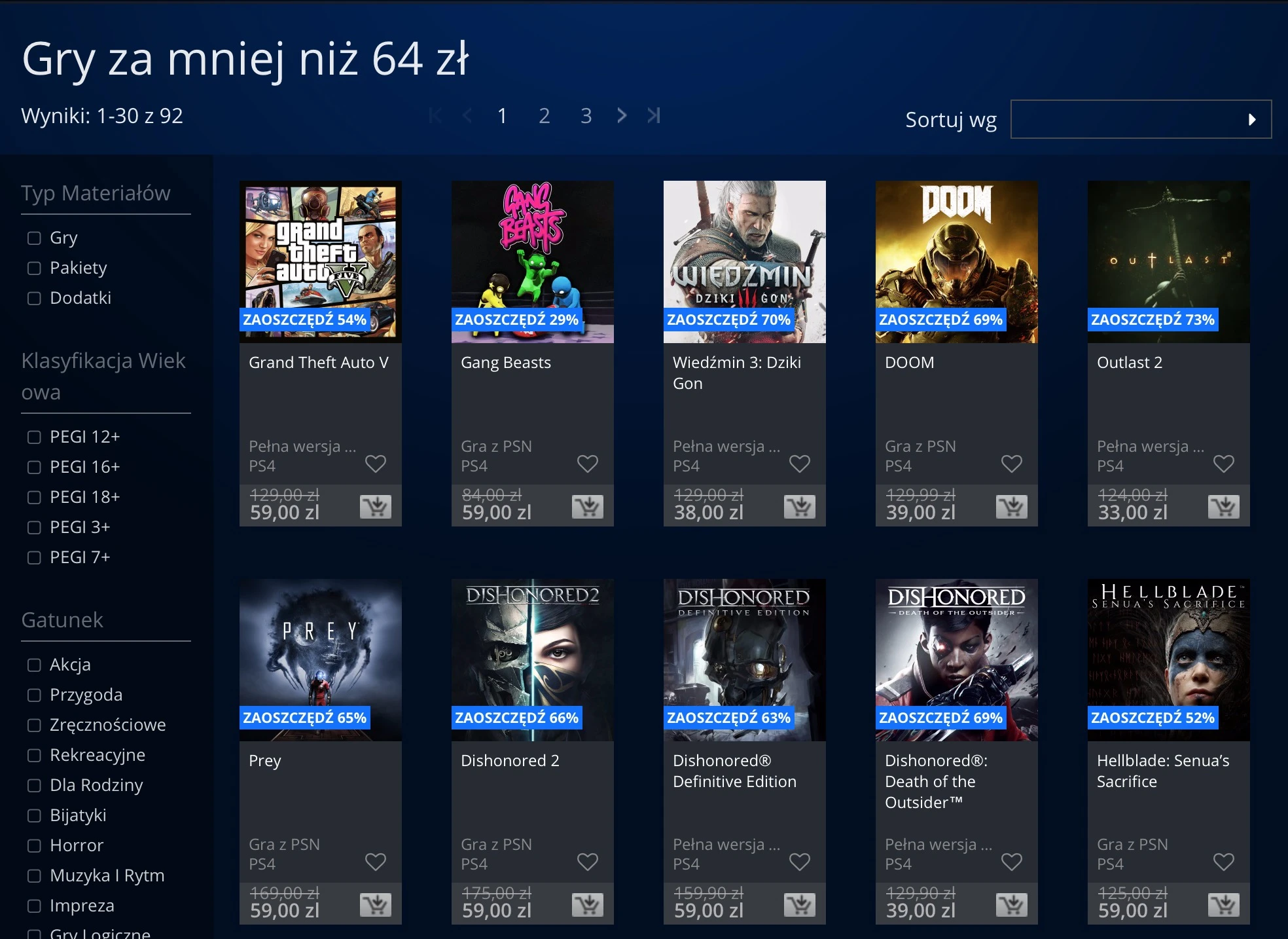The height and width of the screenshot is (939, 1288).
Task: Tick the Dodatki filter checkbox
Action: pyautogui.click(x=34, y=298)
